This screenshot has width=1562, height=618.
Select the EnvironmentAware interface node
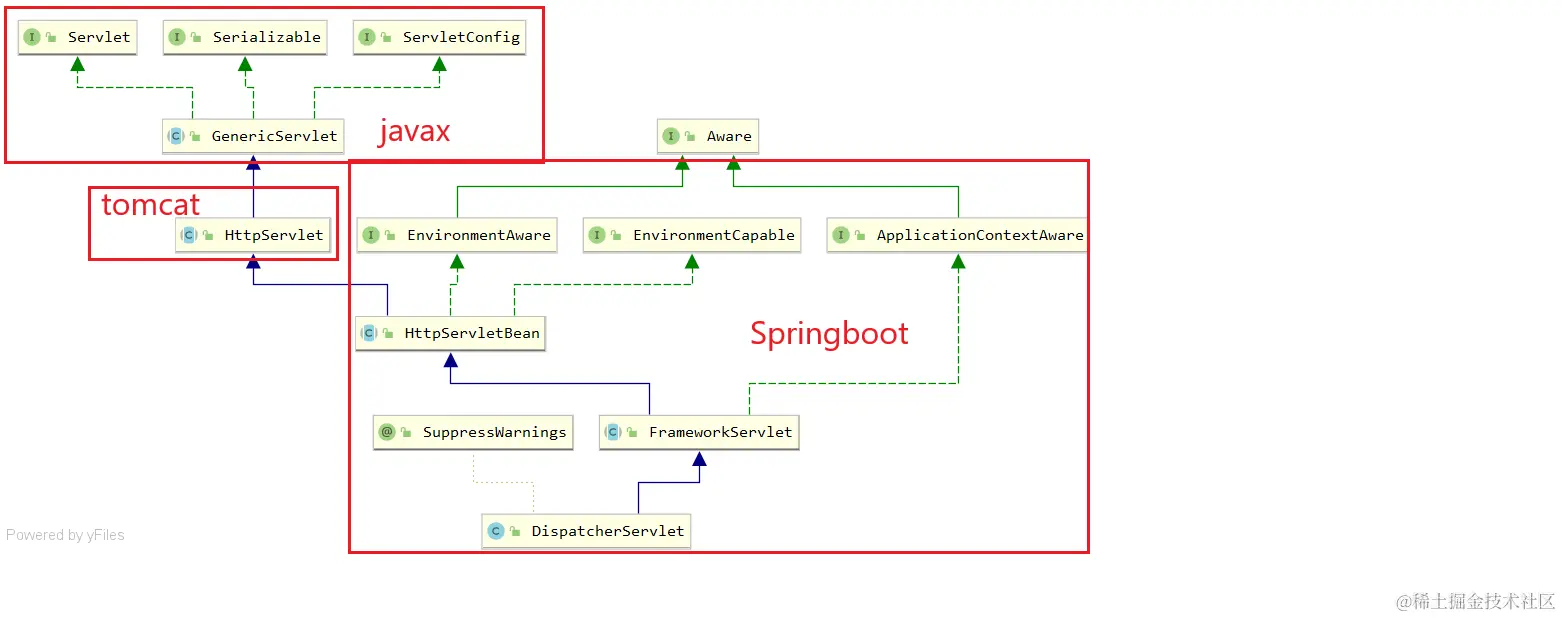tap(457, 235)
